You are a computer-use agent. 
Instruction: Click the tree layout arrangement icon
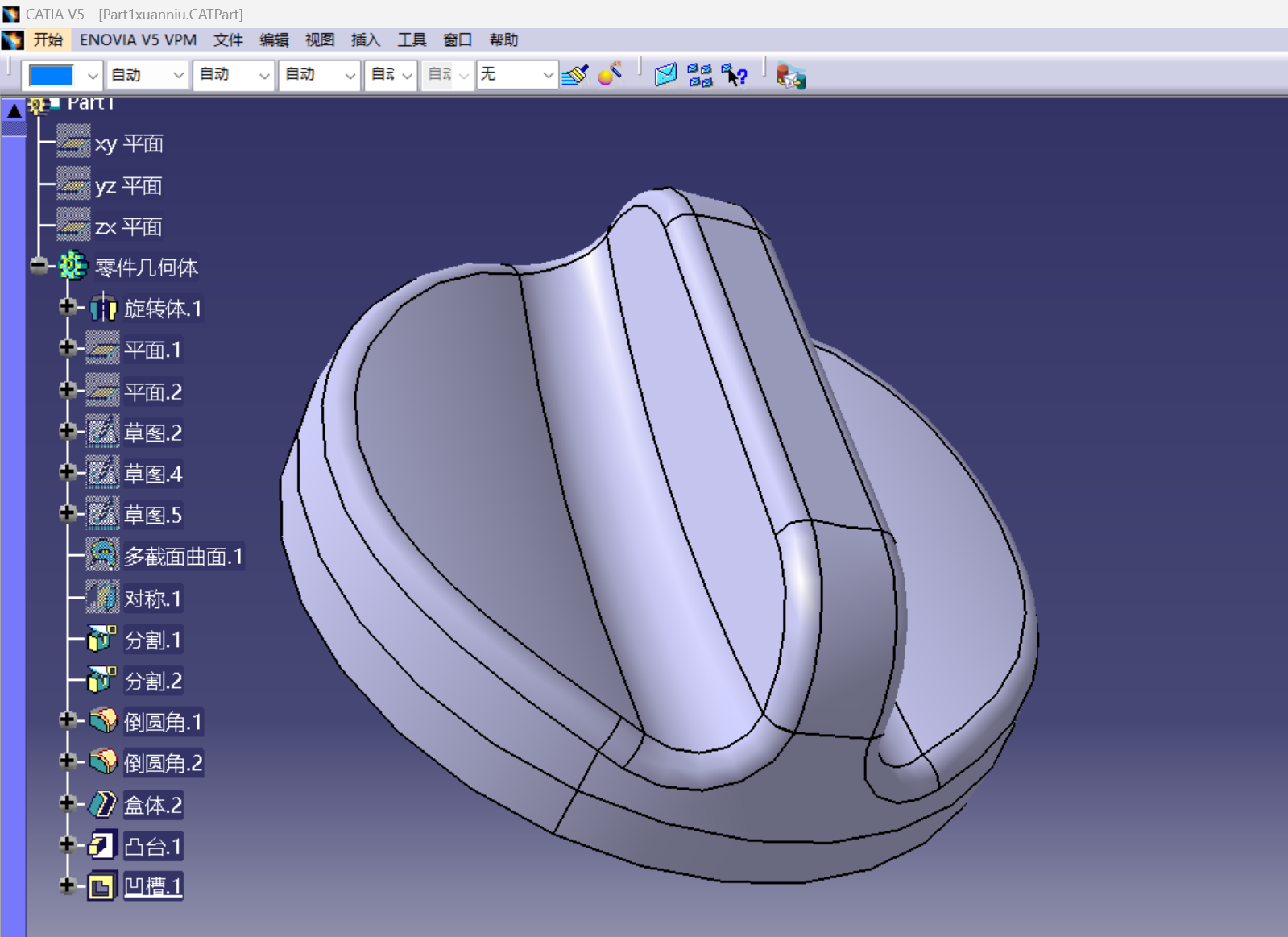point(700,76)
